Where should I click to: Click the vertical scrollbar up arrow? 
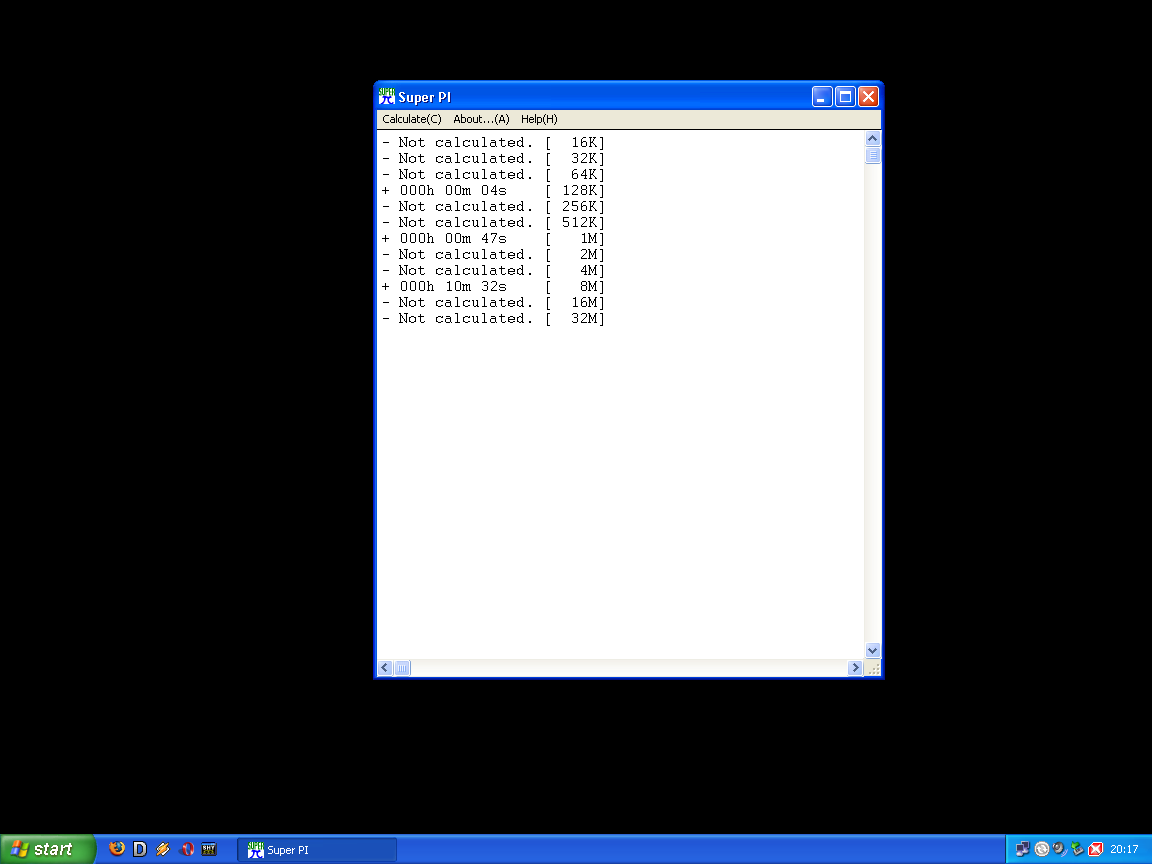[873, 139]
